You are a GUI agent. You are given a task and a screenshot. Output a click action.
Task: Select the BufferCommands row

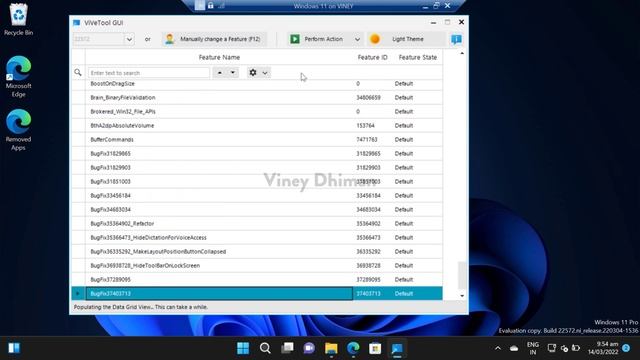(x=257, y=140)
